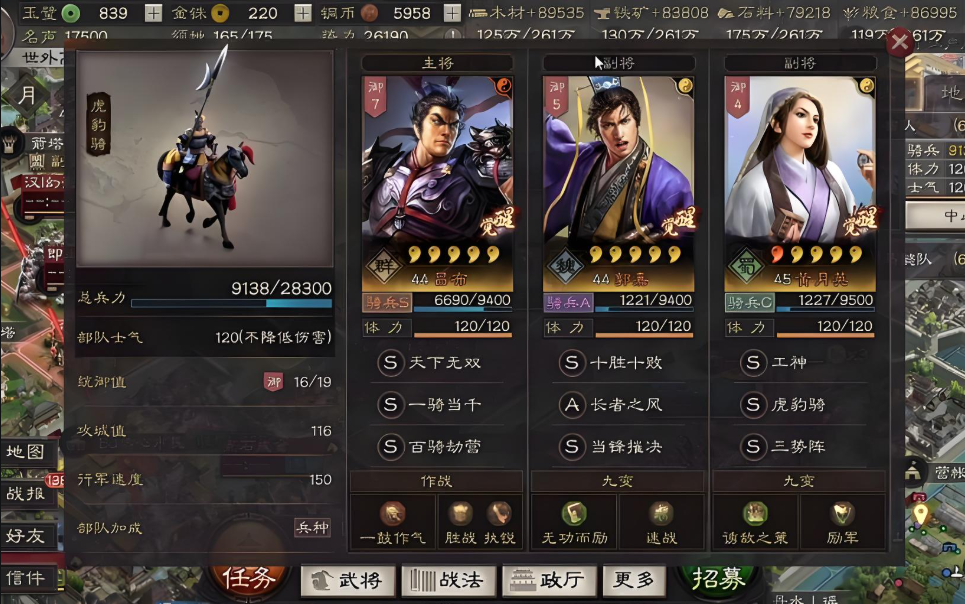Open the 政厅 government hall menu
This screenshot has height=604, width=965.
tap(550, 581)
